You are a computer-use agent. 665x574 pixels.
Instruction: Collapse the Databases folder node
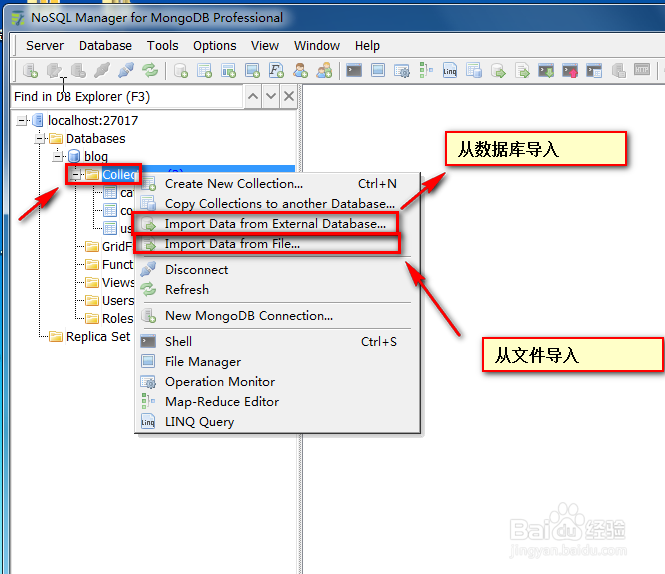(x=40, y=139)
